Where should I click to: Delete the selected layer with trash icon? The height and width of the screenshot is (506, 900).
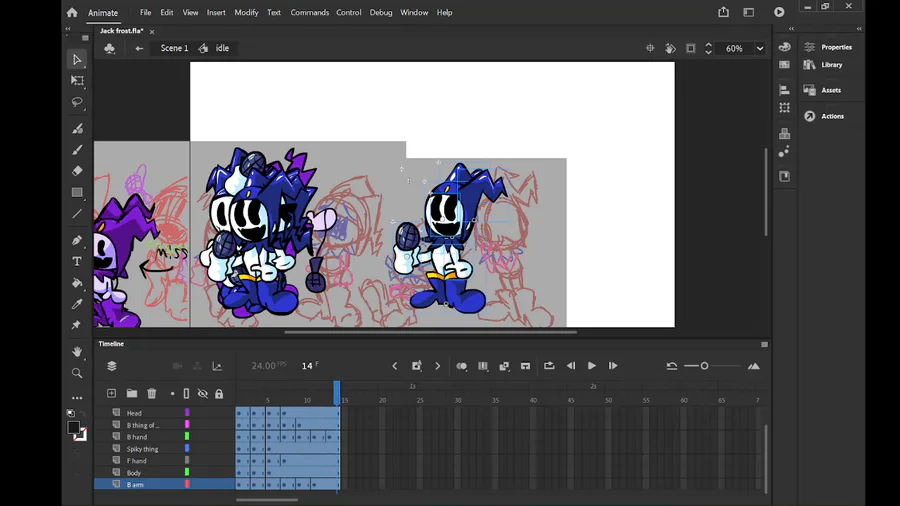click(152, 393)
